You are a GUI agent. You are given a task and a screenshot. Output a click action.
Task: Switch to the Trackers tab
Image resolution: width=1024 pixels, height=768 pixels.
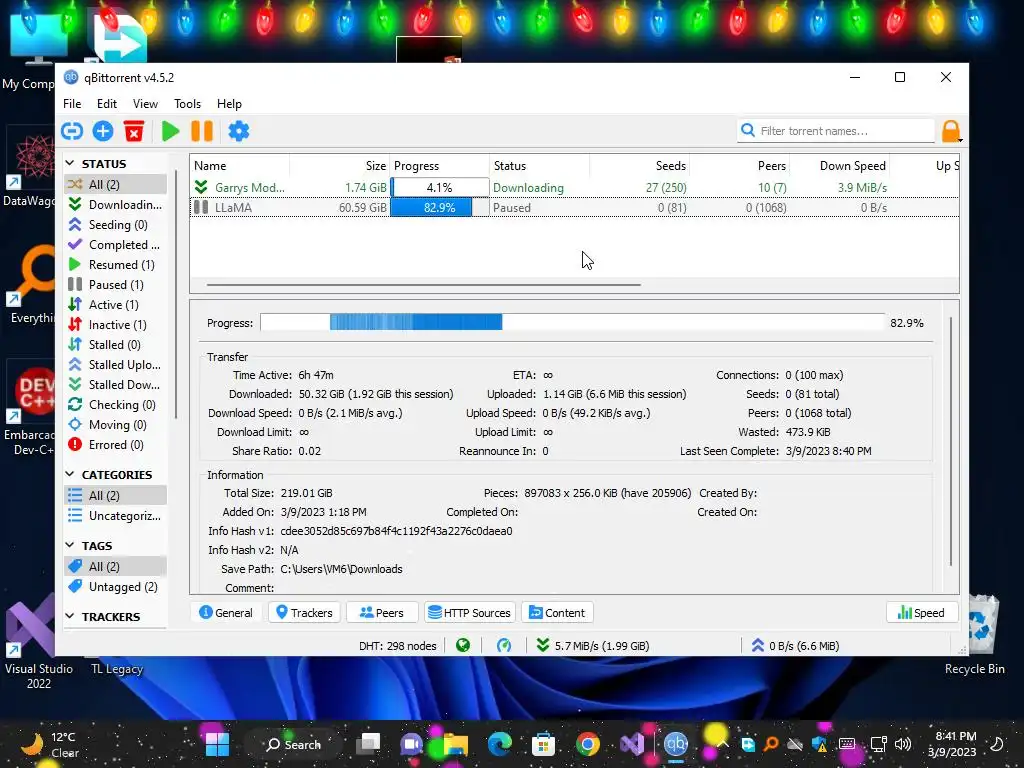(x=304, y=613)
